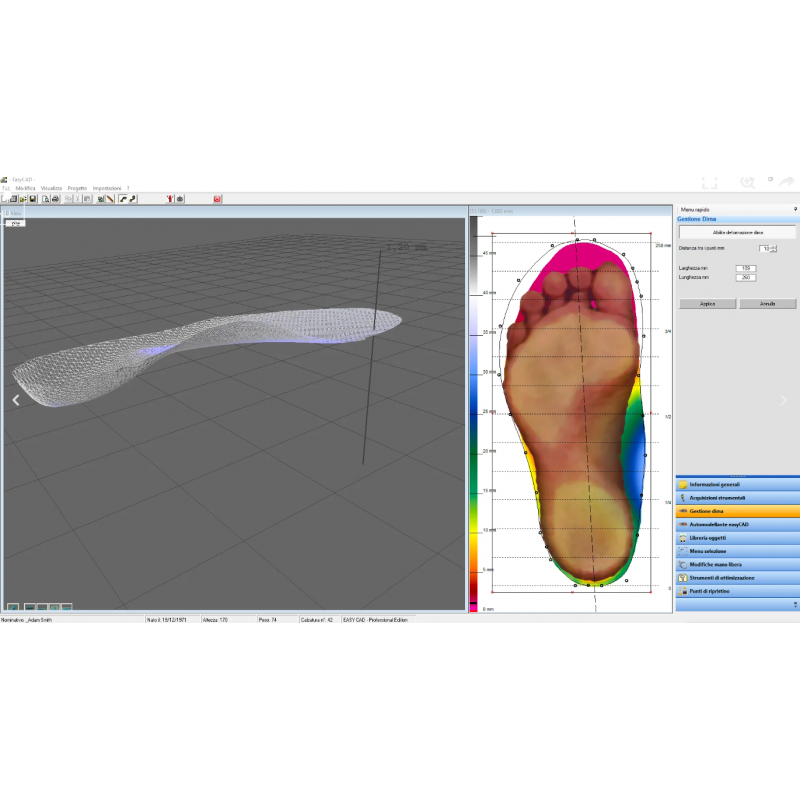800x800 pixels.
Task: Click the EASY CAD Professional Edition status text
Action: [x=376, y=620]
